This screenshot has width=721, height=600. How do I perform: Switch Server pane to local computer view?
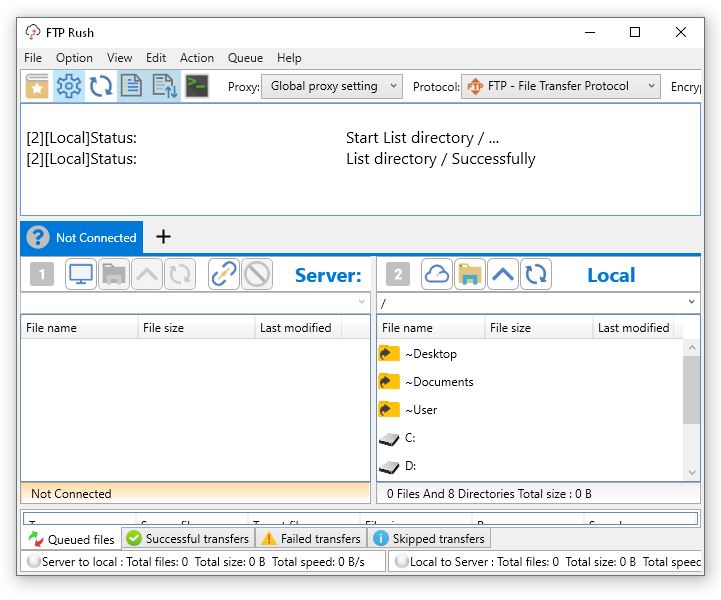tap(82, 275)
